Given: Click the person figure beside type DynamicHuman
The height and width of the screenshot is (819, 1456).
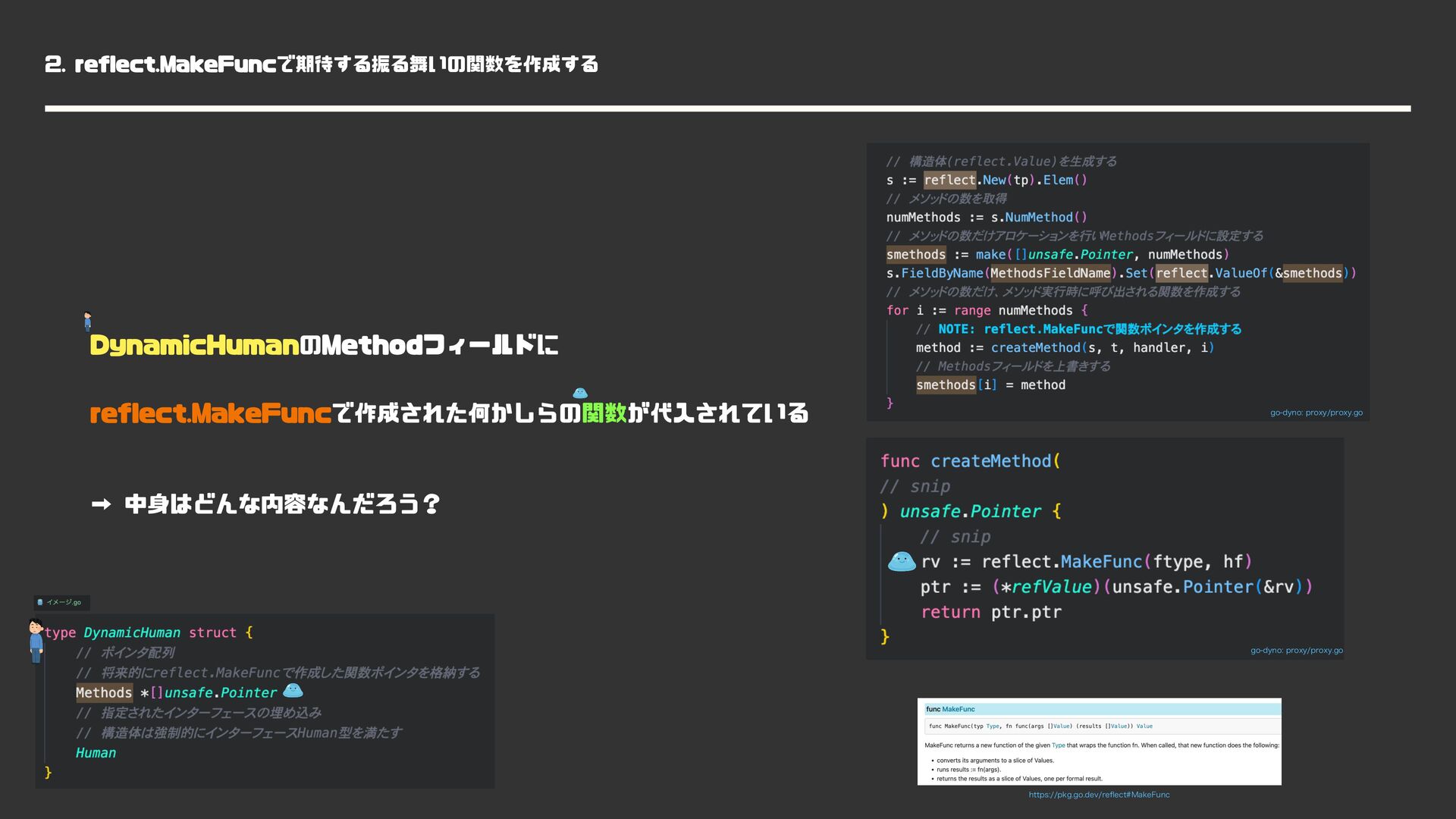Looking at the screenshot, I should pyautogui.click(x=36, y=640).
